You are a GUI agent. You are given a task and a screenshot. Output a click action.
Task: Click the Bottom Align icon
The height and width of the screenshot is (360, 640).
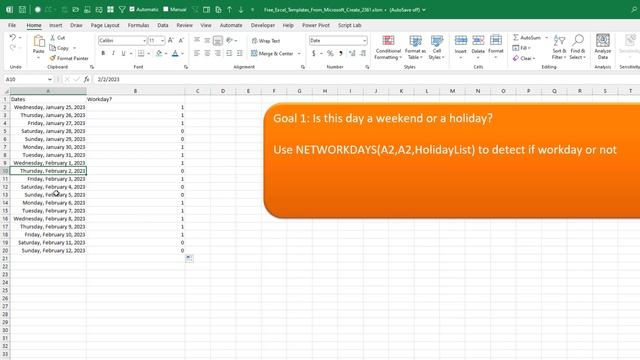pyautogui.click(x=218, y=40)
